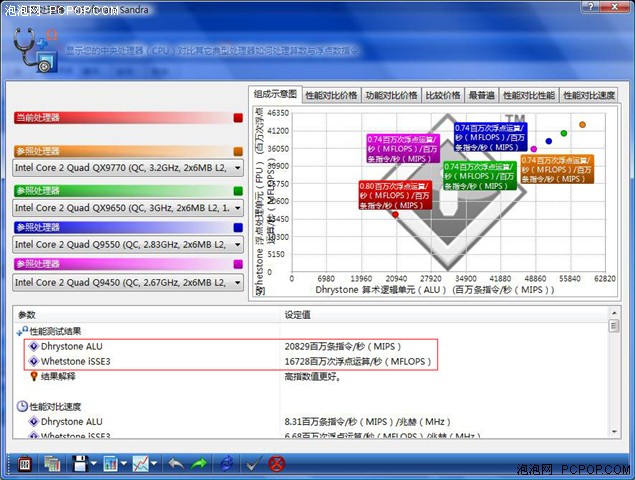Screen dimensions: 635x480
Task: Click the green forward arrow icon
Action: [x=198, y=464]
